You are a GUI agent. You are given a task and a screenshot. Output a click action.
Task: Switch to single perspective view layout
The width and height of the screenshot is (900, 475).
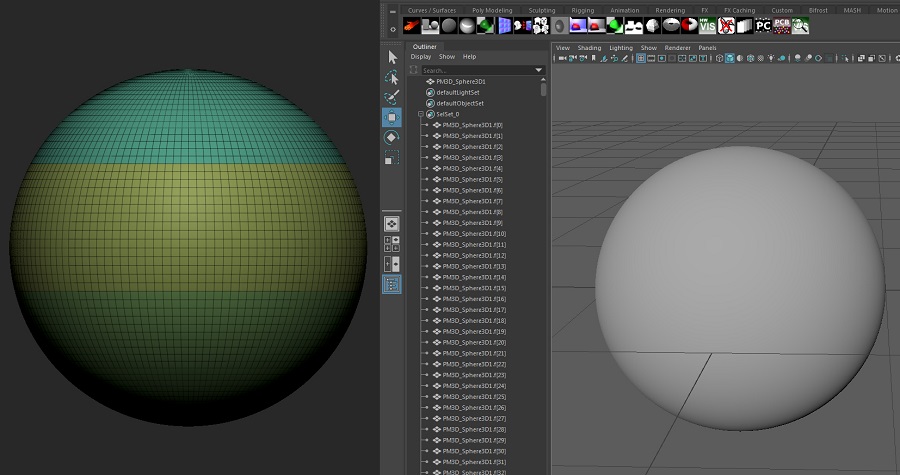[391, 224]
